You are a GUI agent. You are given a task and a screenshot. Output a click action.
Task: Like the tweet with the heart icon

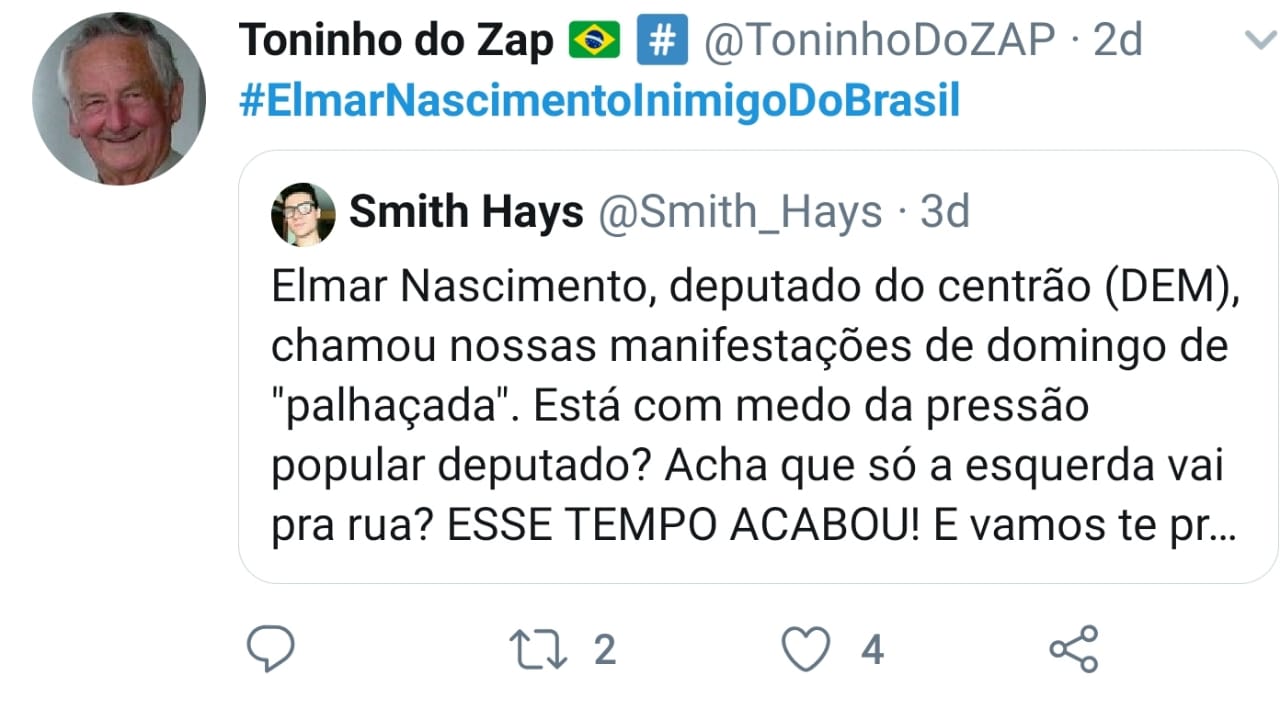805,650
